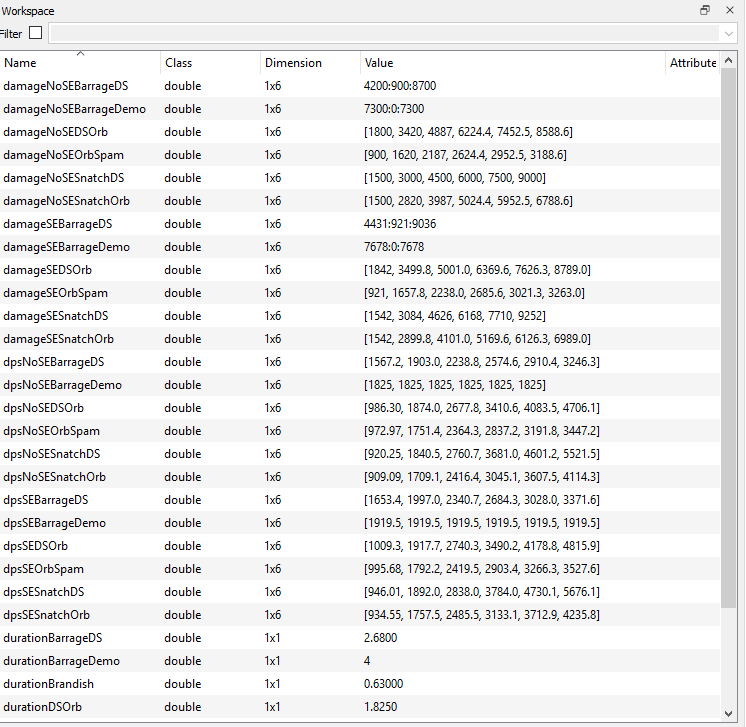Select variable dpsSEOrbSpam in list
Screen dimensions: 746x727
[x=44, y=569]
